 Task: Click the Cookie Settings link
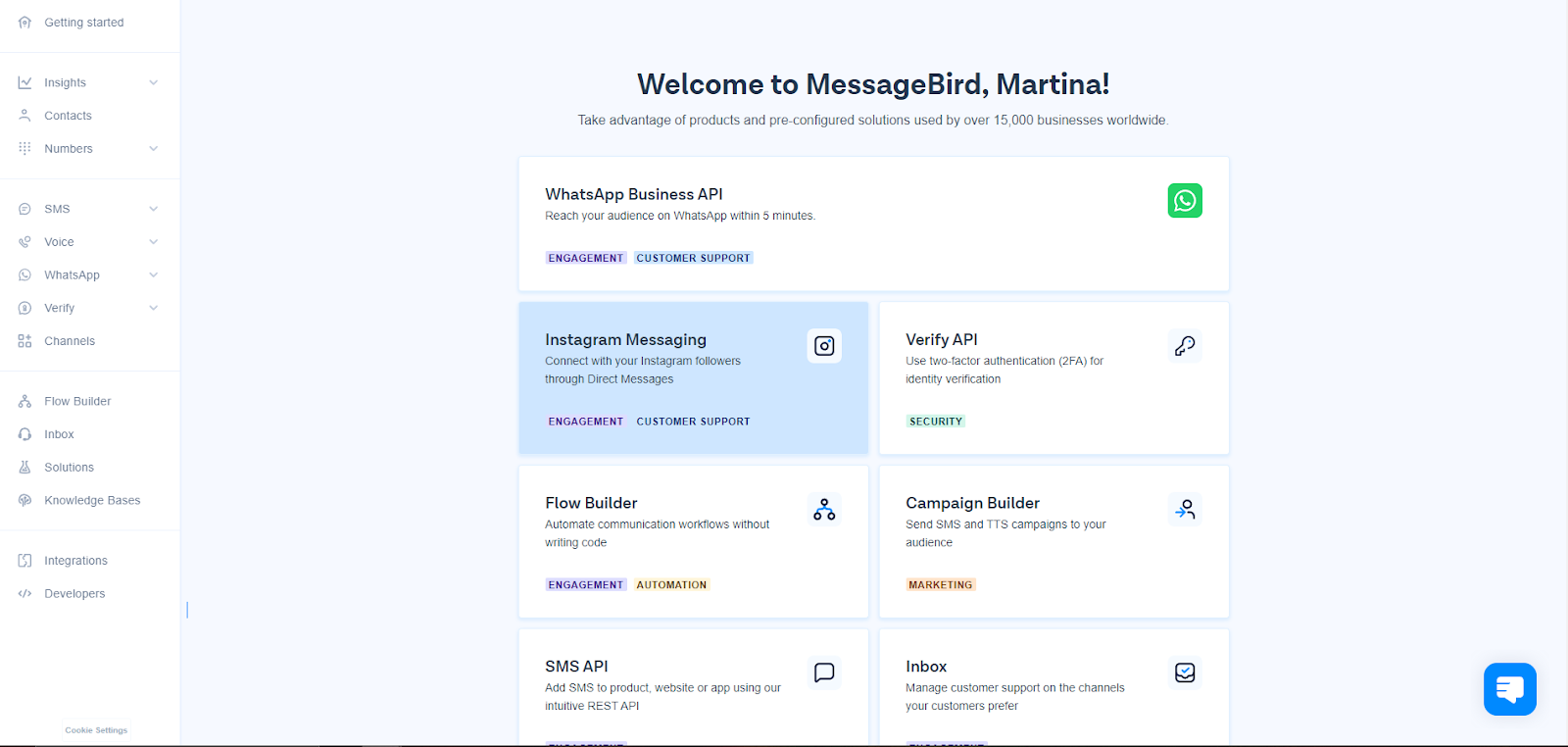[96, 730]
